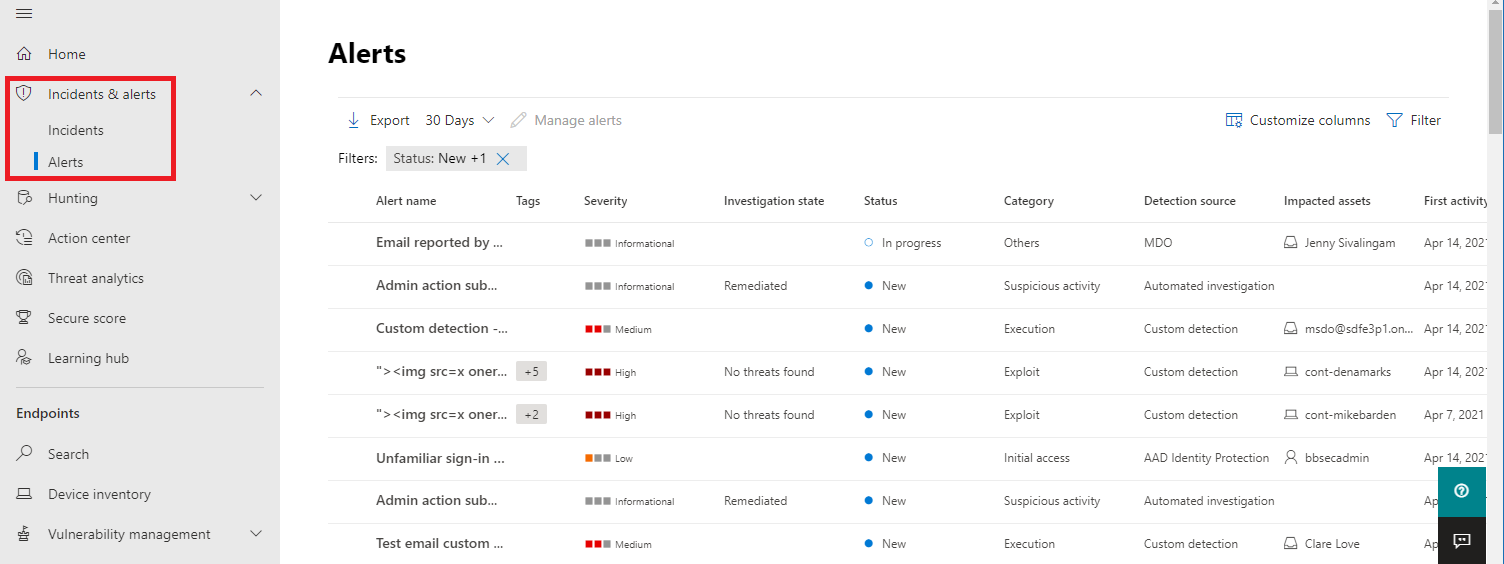The width and height of the screenshot is (1504, 564).
Task: Click Sort by Tags column header
Action: [528, 201]
